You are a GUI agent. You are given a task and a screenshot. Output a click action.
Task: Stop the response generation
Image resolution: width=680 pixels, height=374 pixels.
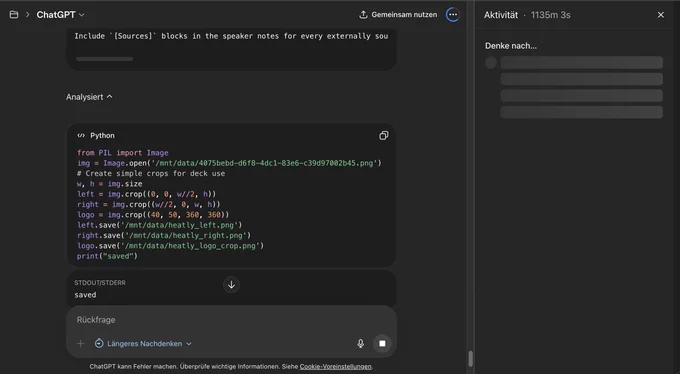pyautogui.click(x=382, y=344)
